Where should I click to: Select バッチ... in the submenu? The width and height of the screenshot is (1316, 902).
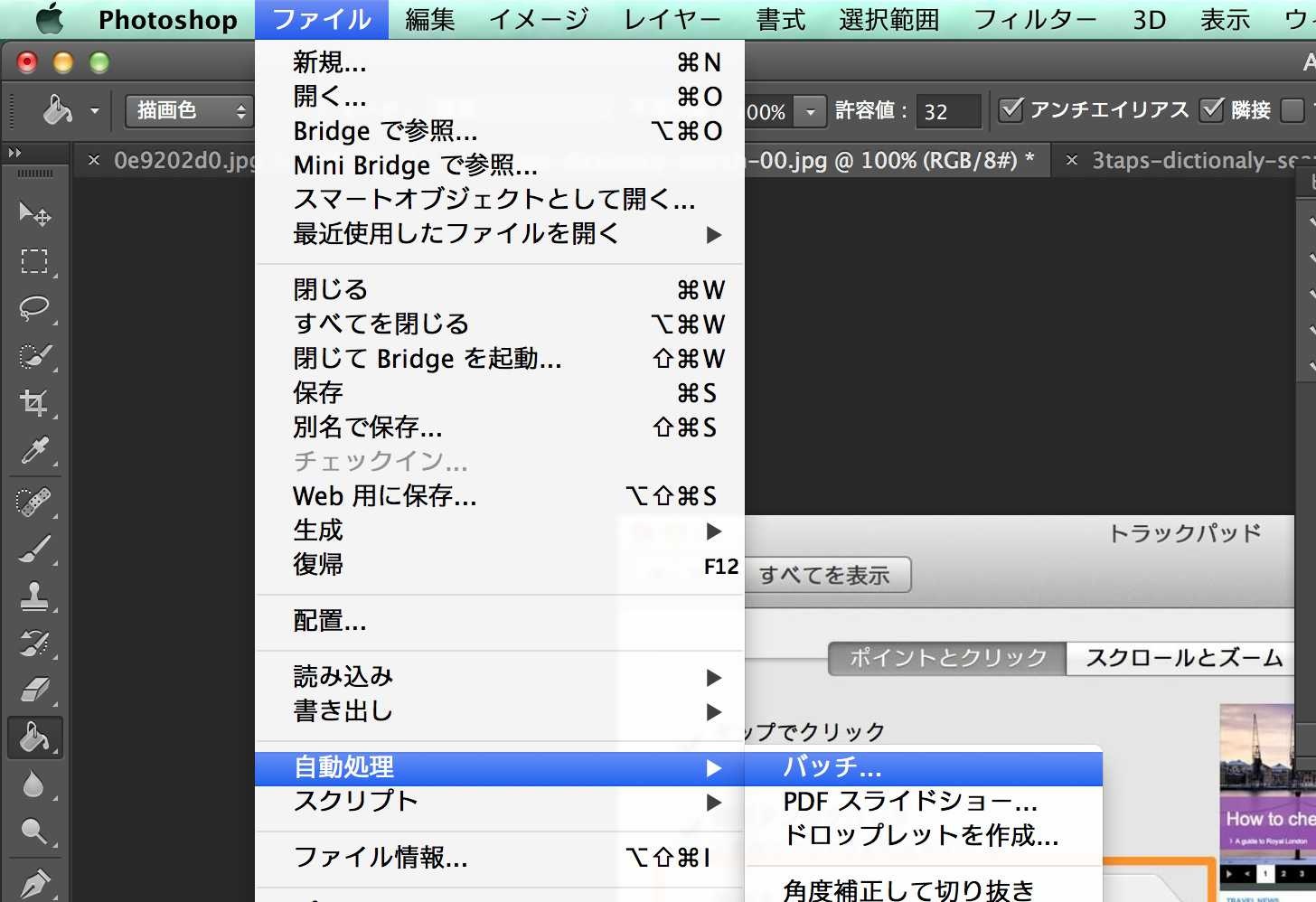[924, 768]
